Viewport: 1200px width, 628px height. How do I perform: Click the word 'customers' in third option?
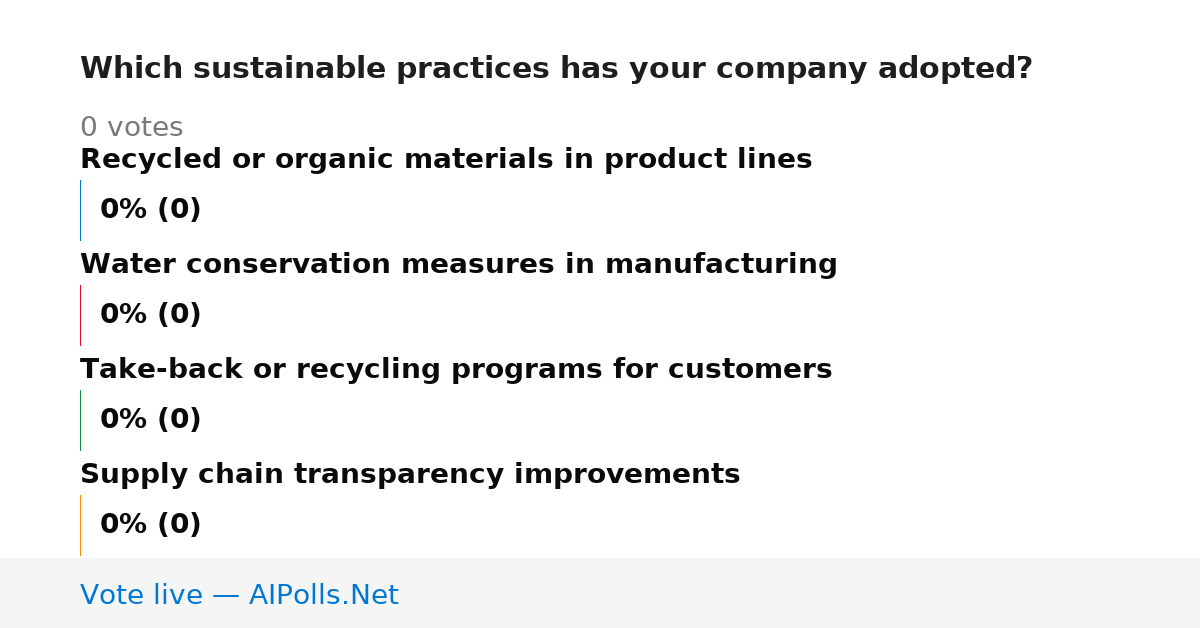tap(750, 370)
